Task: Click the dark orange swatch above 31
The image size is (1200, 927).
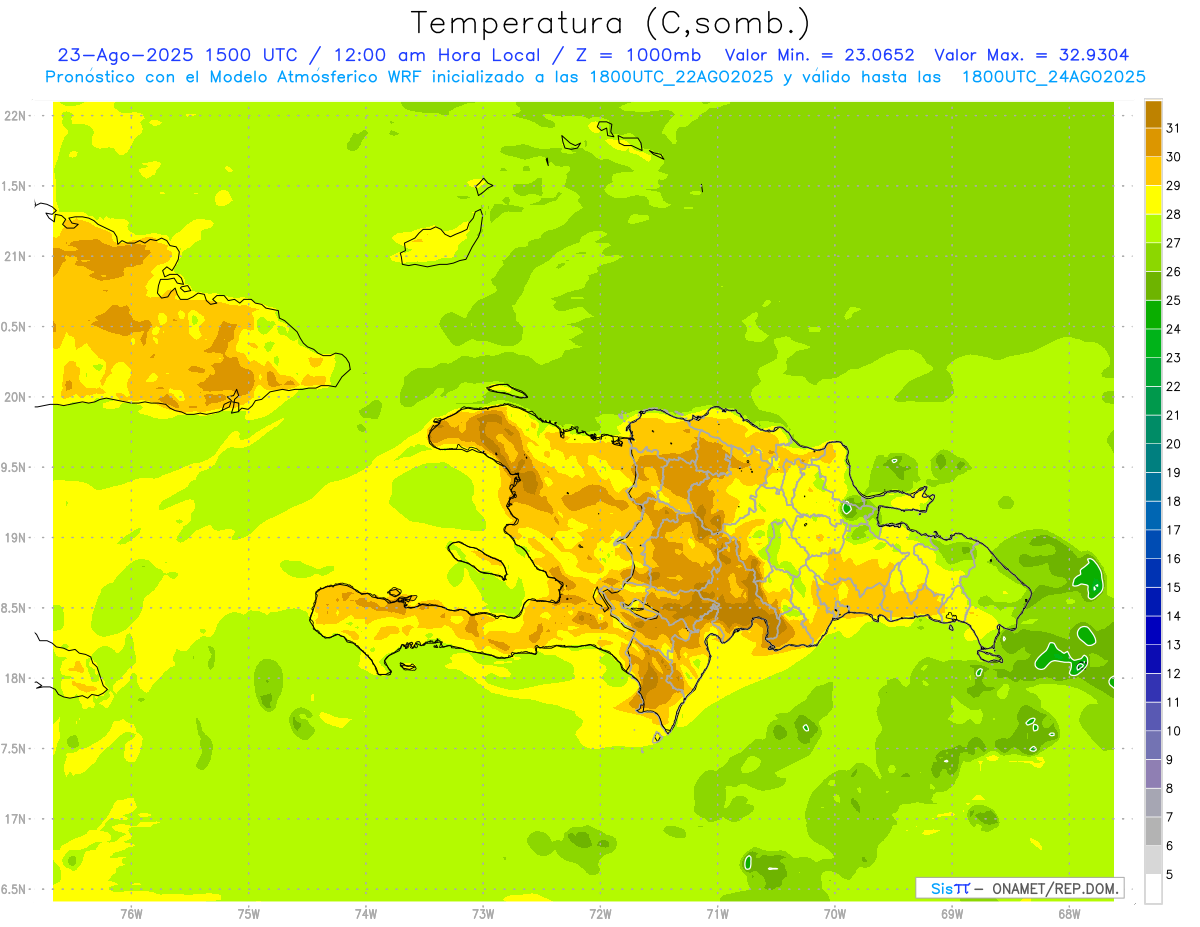Action: point(1153,114)
